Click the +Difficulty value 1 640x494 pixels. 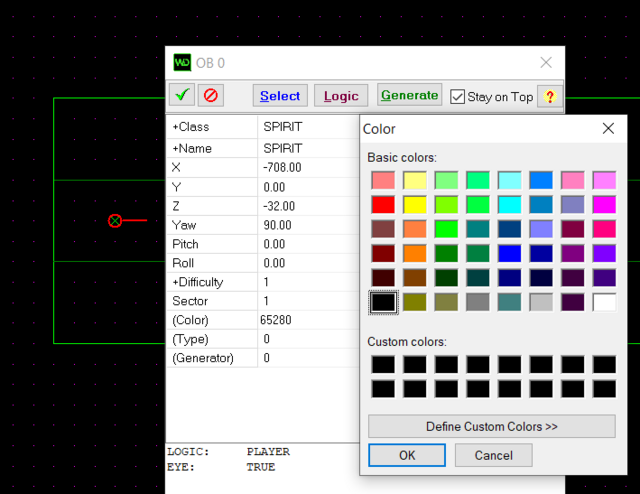pyautogui.click(x=266, y=282)
